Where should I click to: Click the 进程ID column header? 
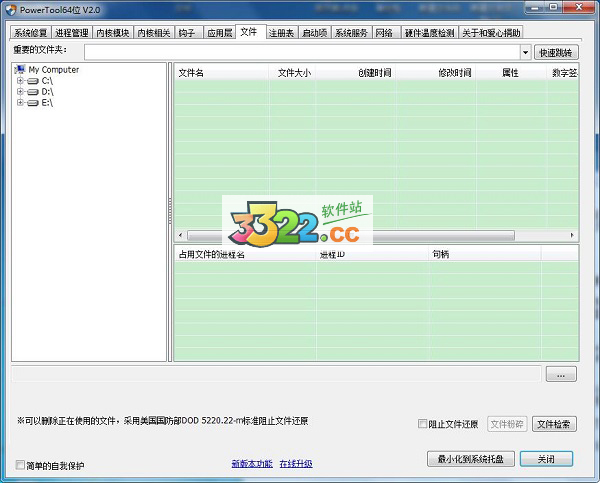click(373, 254)
